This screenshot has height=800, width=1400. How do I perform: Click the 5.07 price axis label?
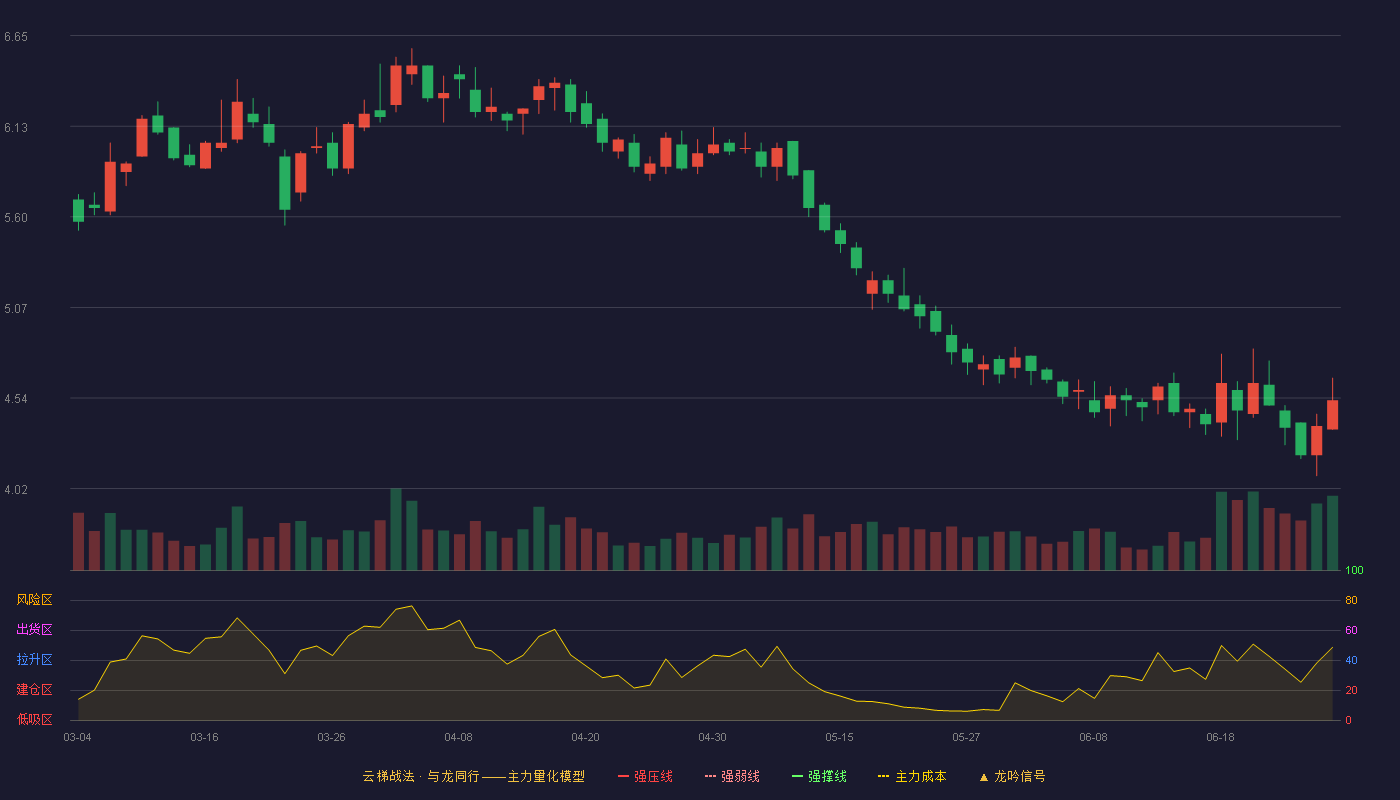coord(16,309)
